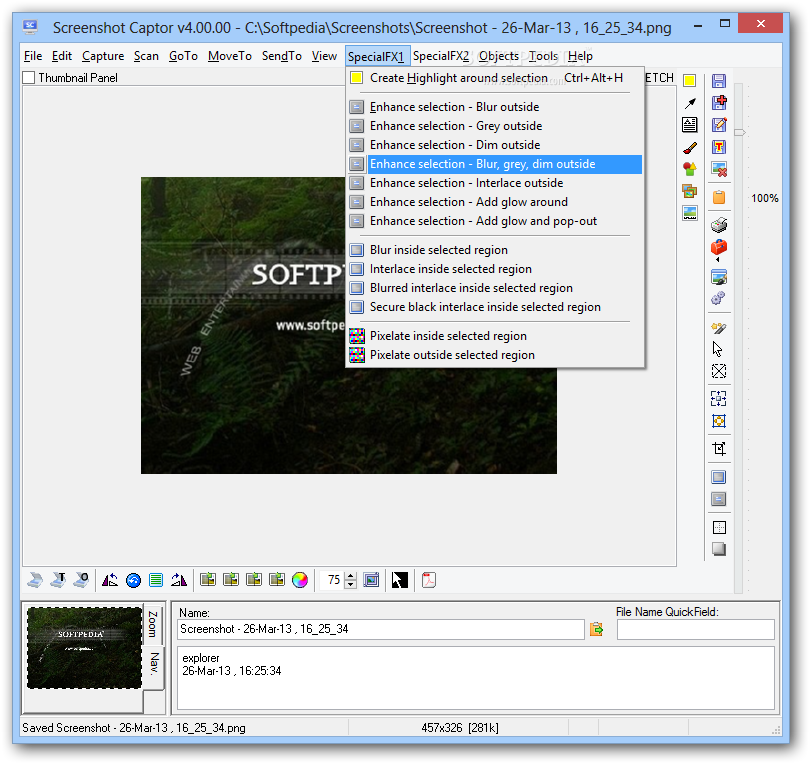Click the green lined page icon
Image resolution: width=810 pixels, height=764 pixels.
point(155,581)
